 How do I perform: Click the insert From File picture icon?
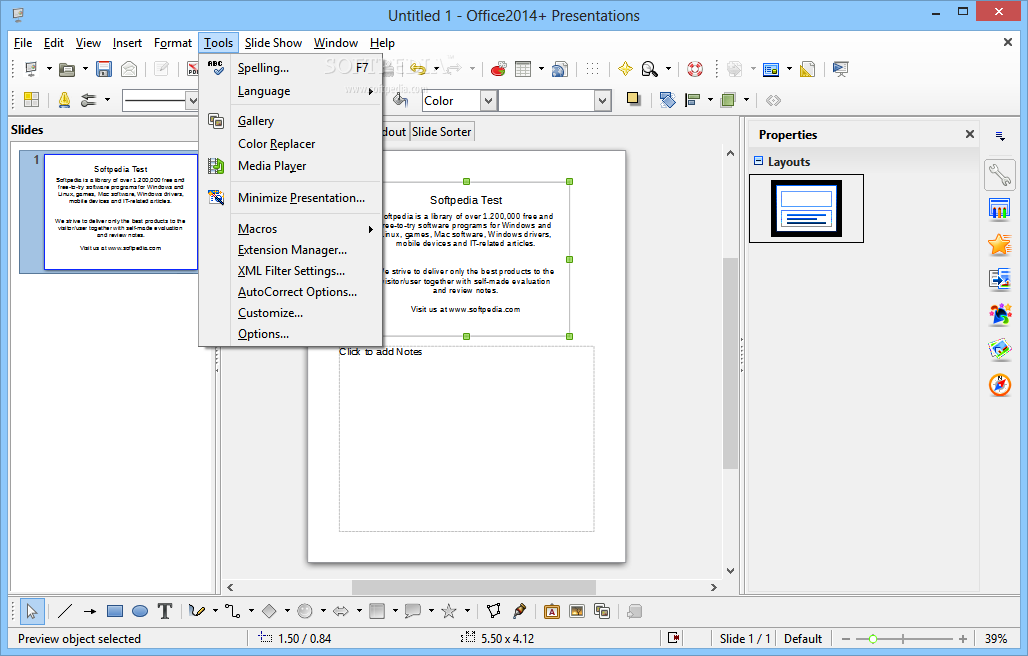click(577, 611)
